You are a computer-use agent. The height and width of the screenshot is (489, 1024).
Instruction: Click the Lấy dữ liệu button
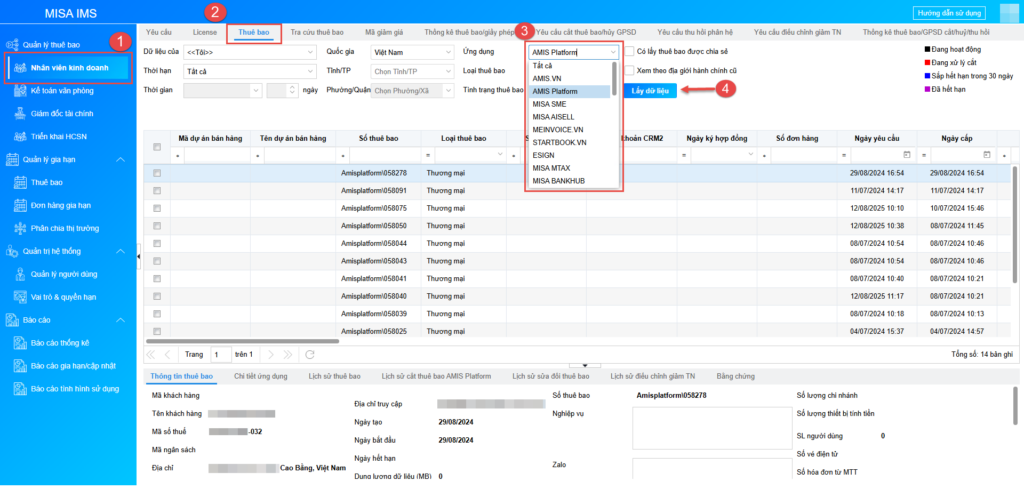[654, 90]
